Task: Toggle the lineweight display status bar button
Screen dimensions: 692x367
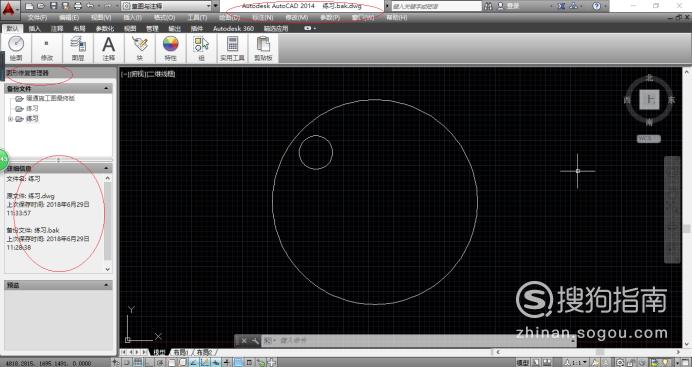Action: click(x=226, y=363)
